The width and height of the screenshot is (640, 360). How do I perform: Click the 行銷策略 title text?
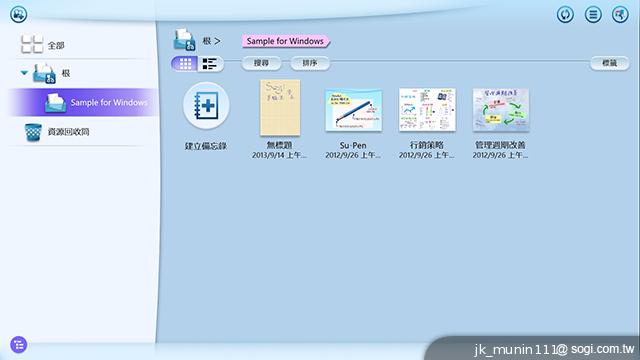[x=427, y=145]
